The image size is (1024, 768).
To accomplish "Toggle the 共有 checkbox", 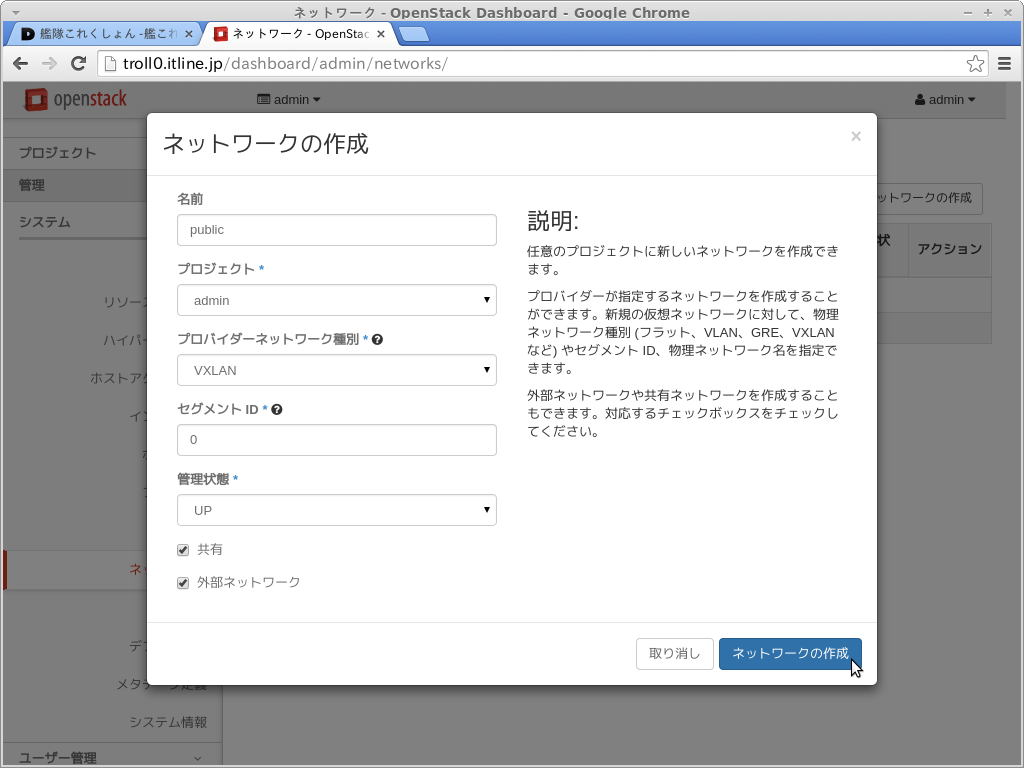I will tap(183, 550).
